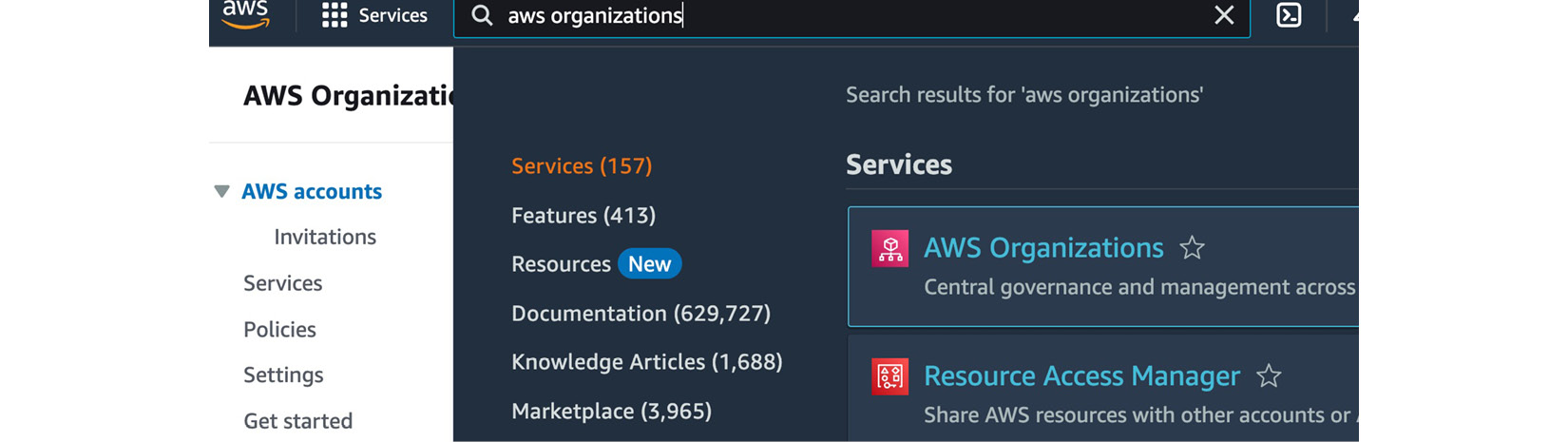Select Features (413) result filter
The width and height of the screenshot is (1568, 442).
[583, 215]
